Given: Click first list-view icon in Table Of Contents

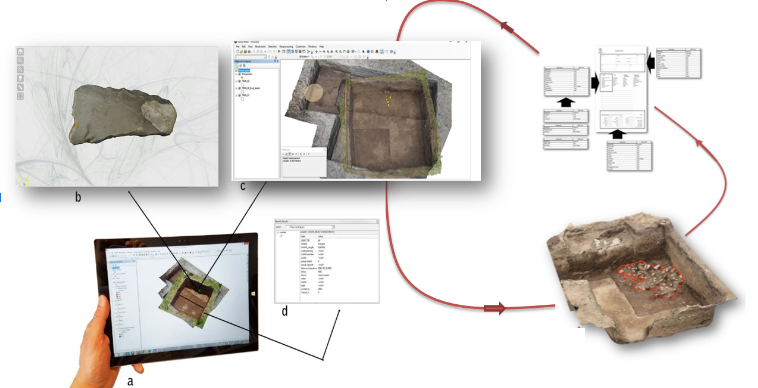Looking at the screenshot, I should tap(237, 65).
